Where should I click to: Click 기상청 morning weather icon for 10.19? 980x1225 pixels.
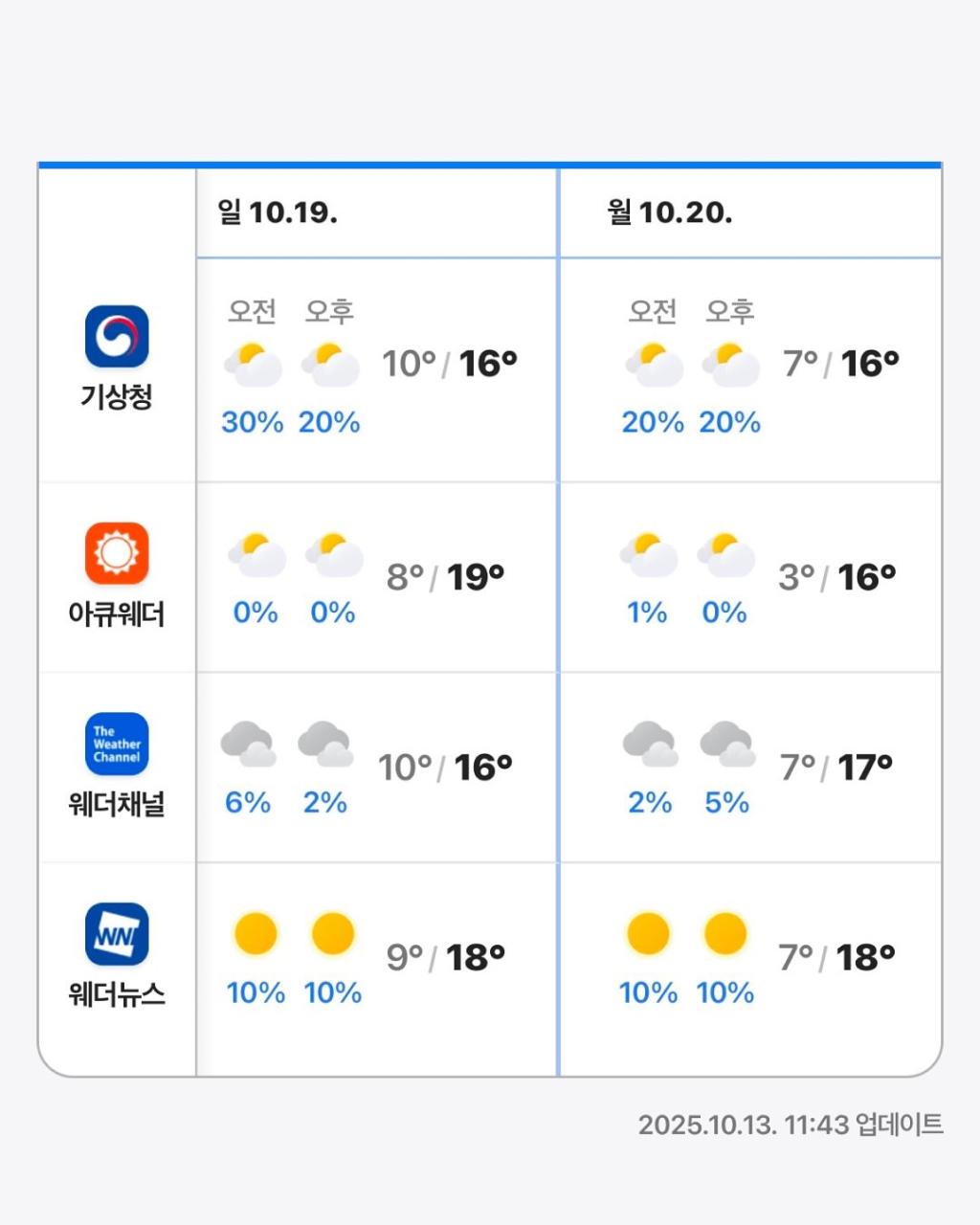click(253, 365)
